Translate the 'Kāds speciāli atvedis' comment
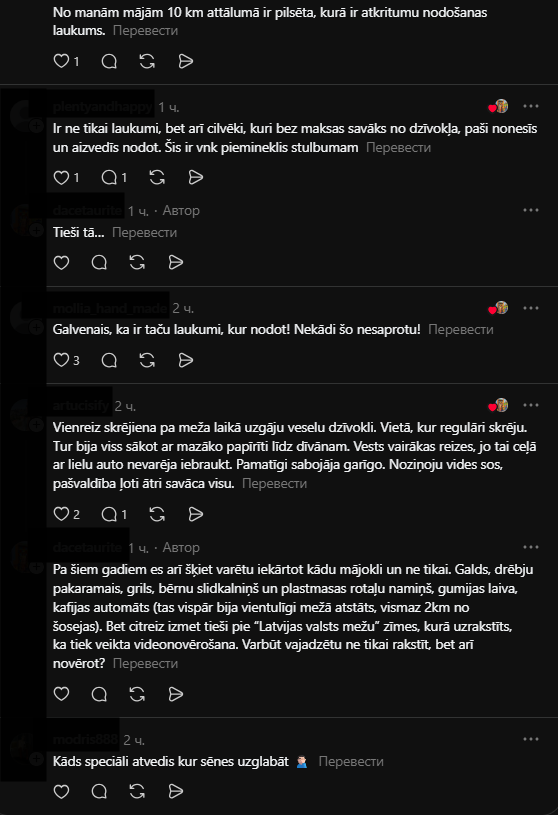The height and width of the screenshot is (815, 558). tap(351, 761)
